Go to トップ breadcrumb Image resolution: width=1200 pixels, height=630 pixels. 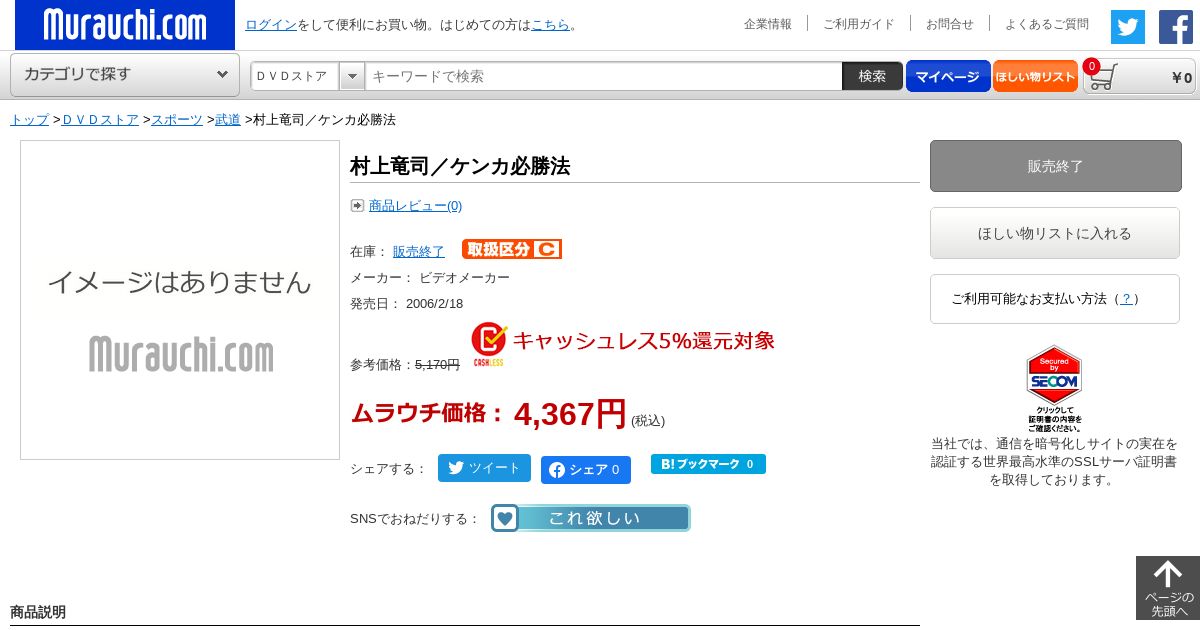coord(29,119)
